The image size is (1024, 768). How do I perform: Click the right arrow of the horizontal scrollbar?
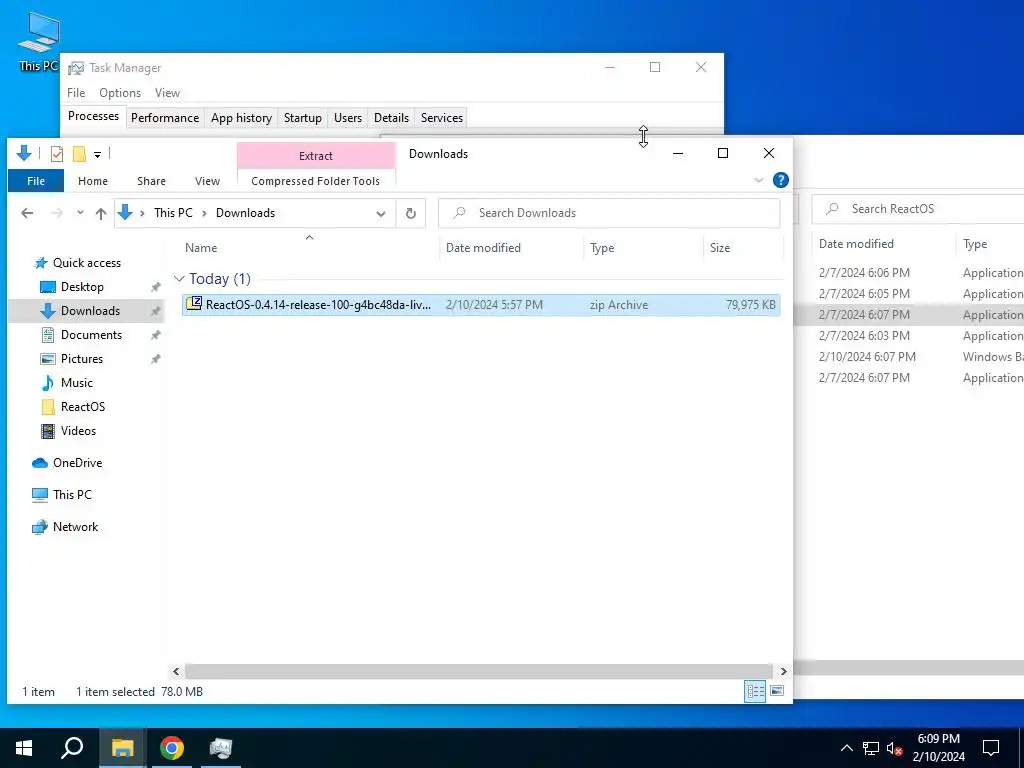pyautogui.click(x=784, y=671)
